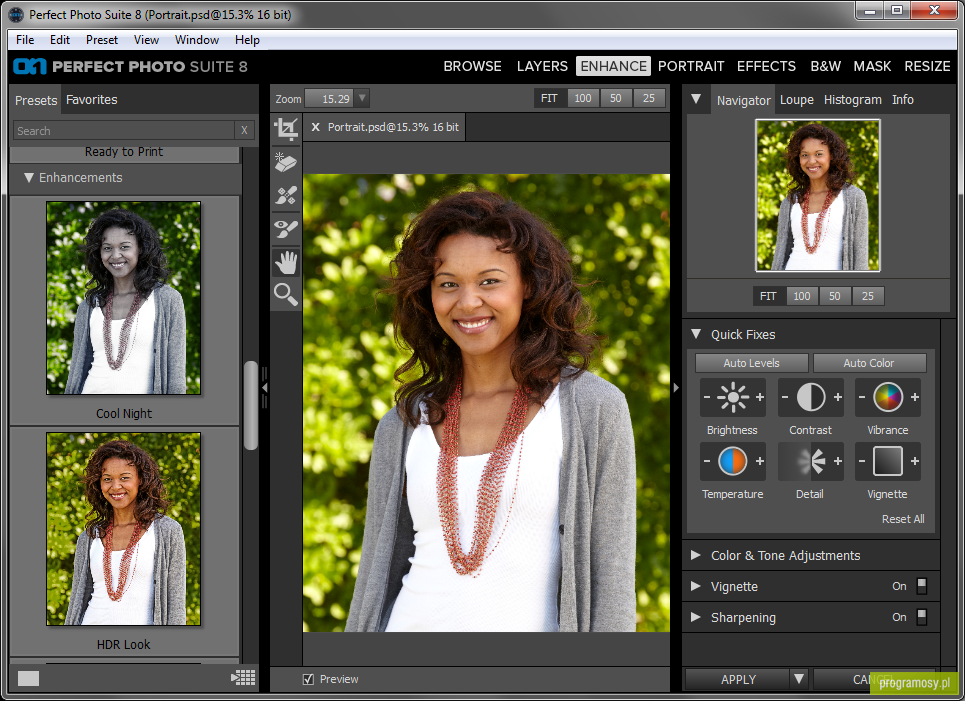Clear the preset search with X
The height and width of the screenshot is (701, 965).
[x=244, y=130]
